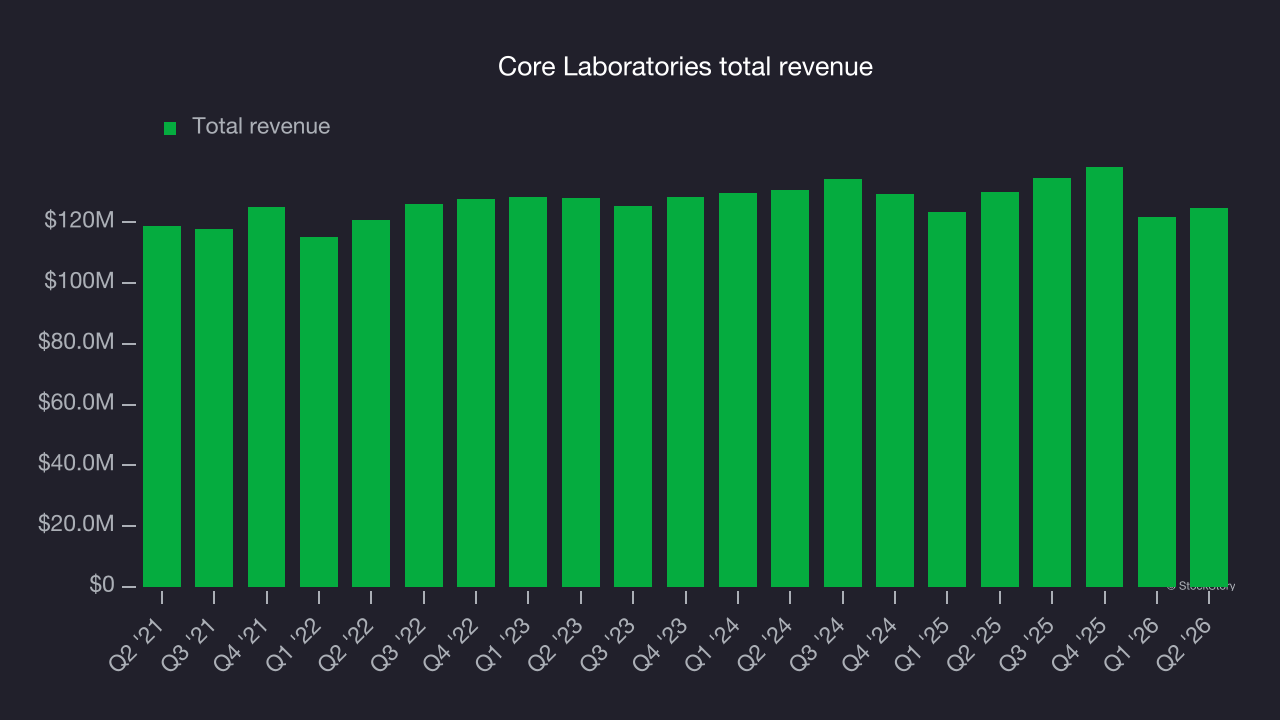Click the Q2 '25 revenue bar

tap(1000, 389)
